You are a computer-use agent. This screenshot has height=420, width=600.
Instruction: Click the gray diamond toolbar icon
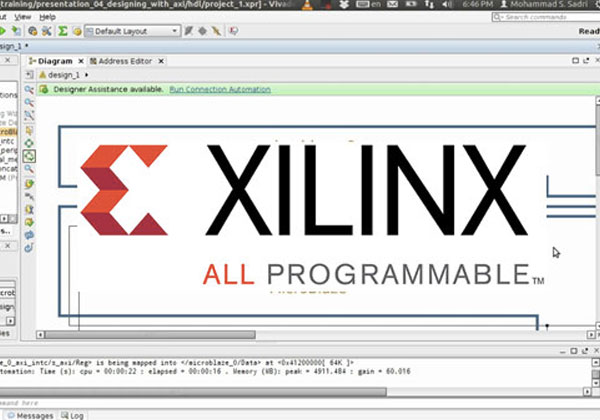202,31
